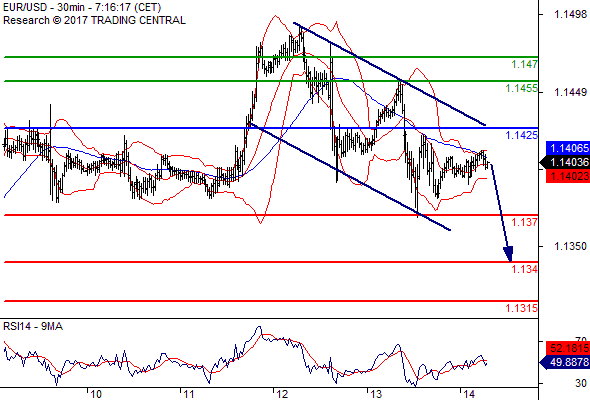Click date 12 on the time axis
Screen dimensions: 590x400
click(282, 394)
